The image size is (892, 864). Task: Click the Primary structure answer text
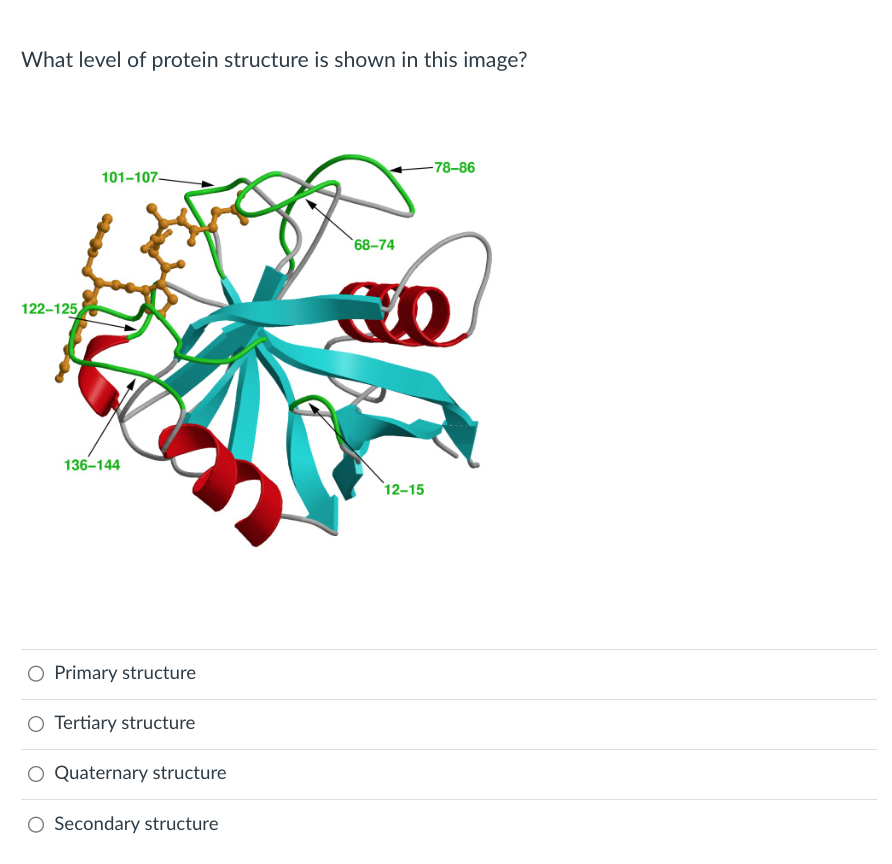tap(125, 673)
